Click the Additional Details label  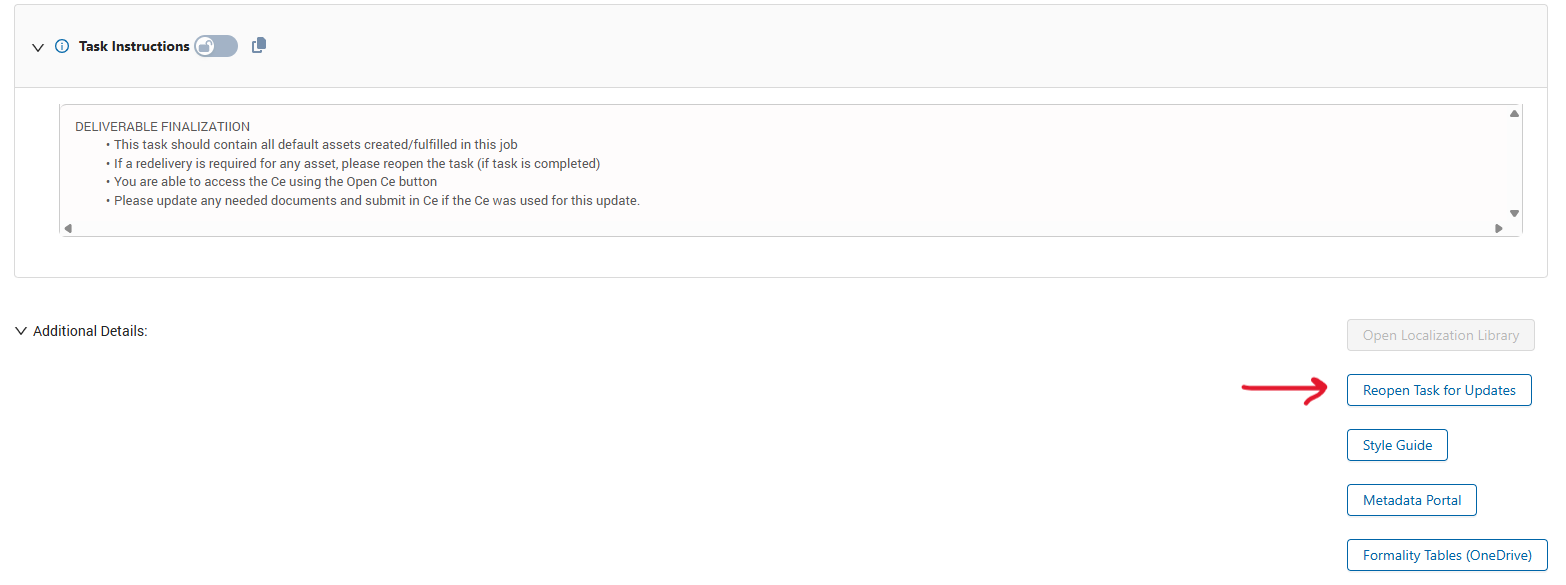coord(90,331)
